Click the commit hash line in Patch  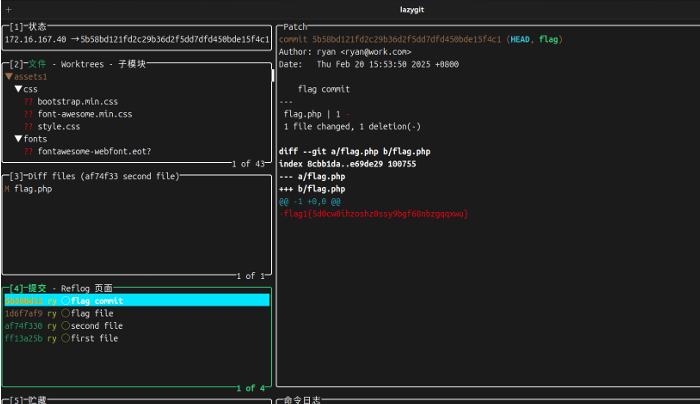pos(421,39)
